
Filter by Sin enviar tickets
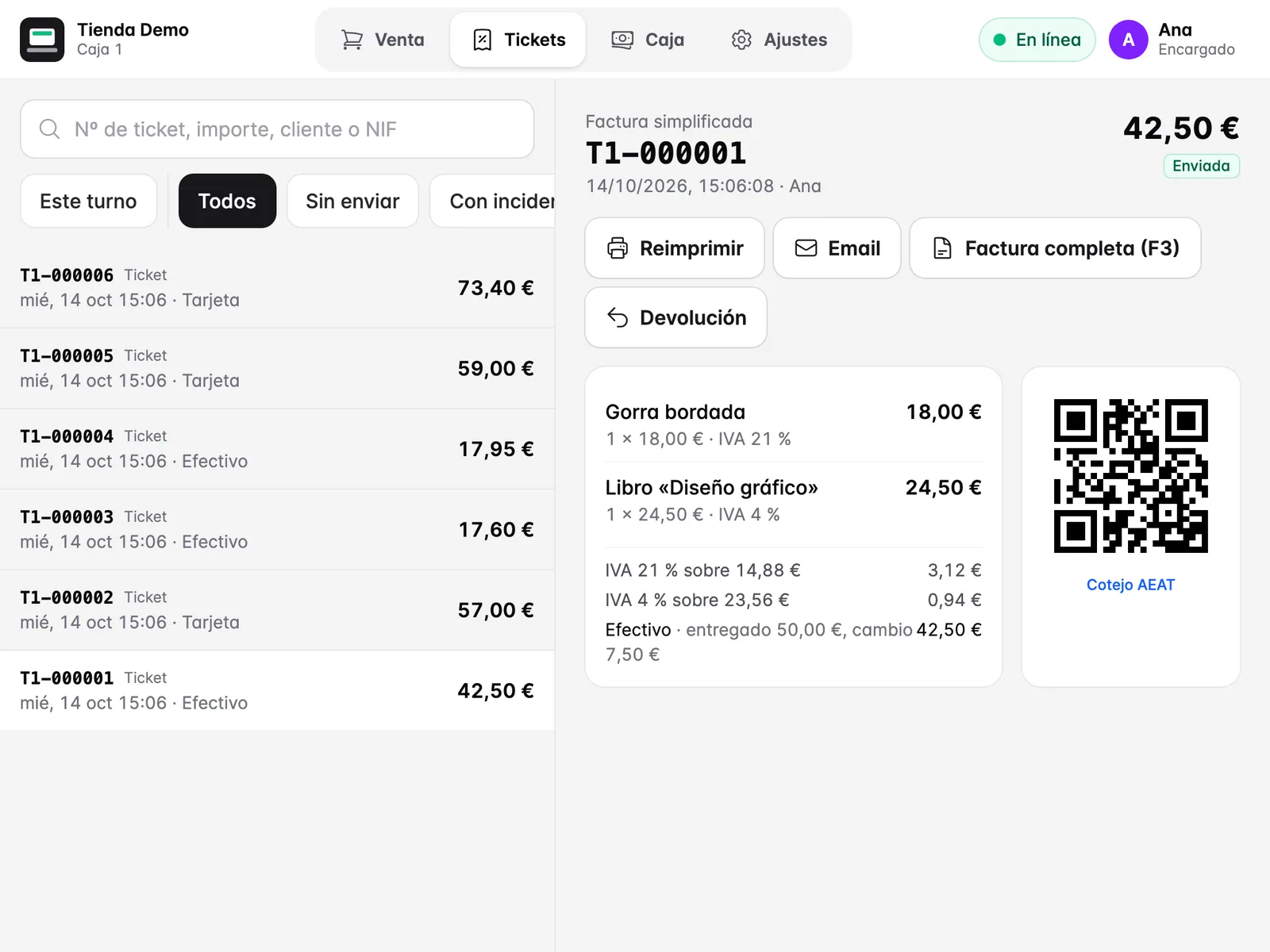(x=352, y=201)
